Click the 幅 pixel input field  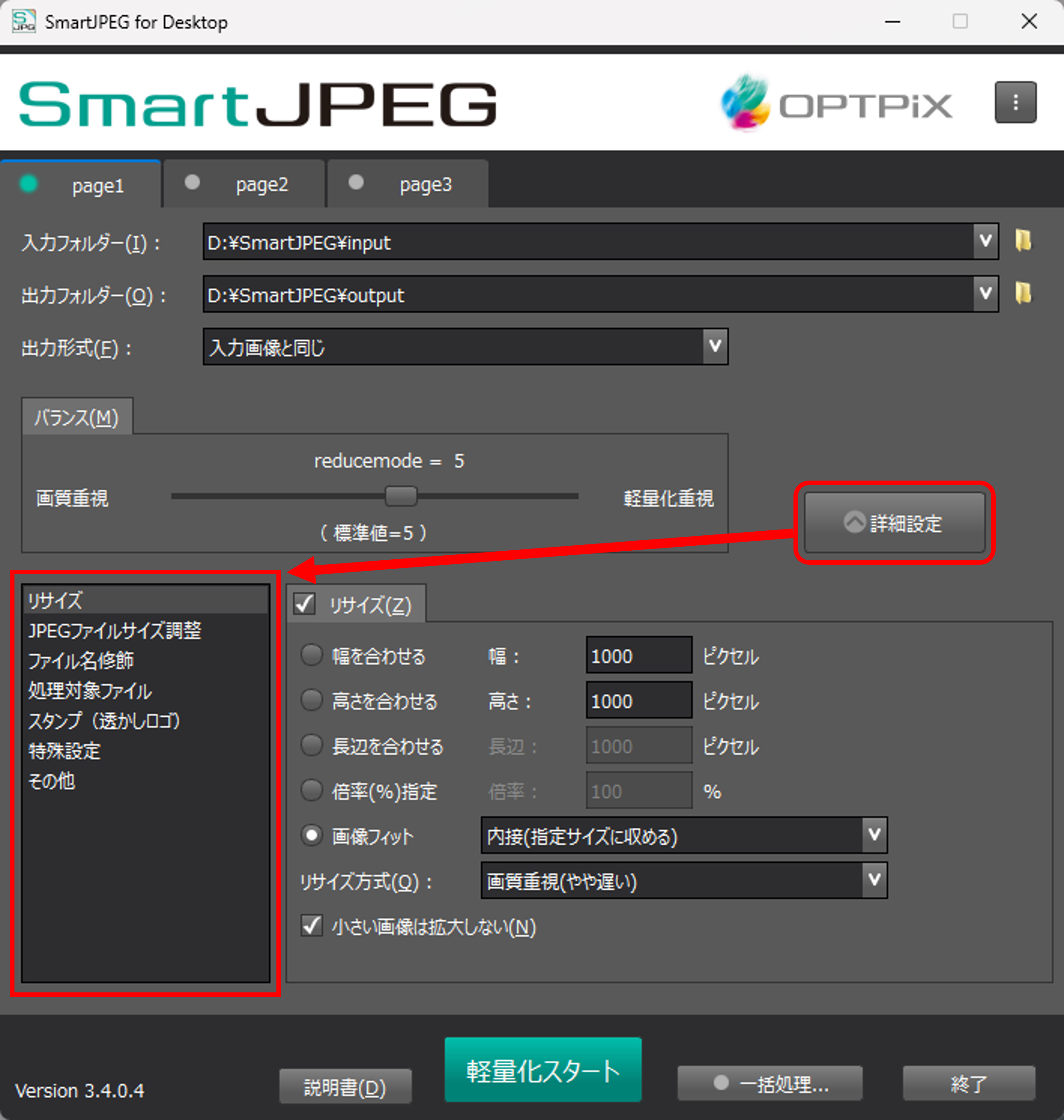coord(639,655)
